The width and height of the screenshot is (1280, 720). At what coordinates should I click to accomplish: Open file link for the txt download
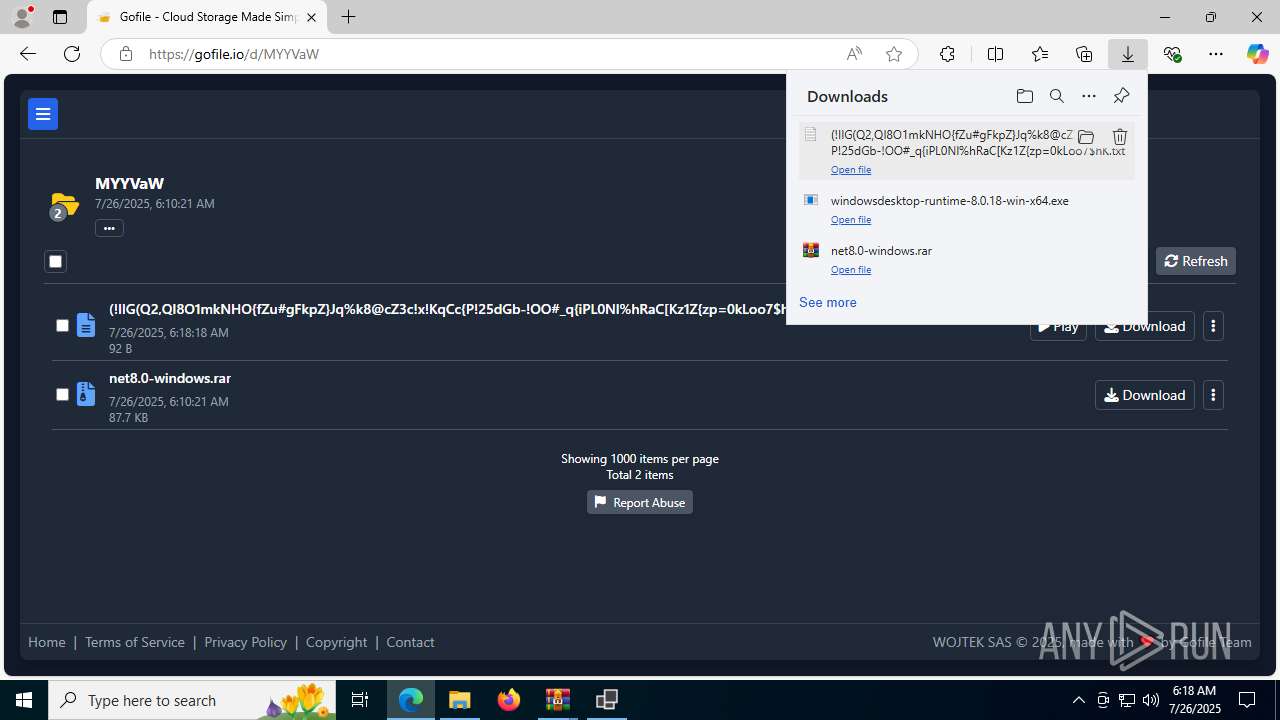(x=851, y=170)
